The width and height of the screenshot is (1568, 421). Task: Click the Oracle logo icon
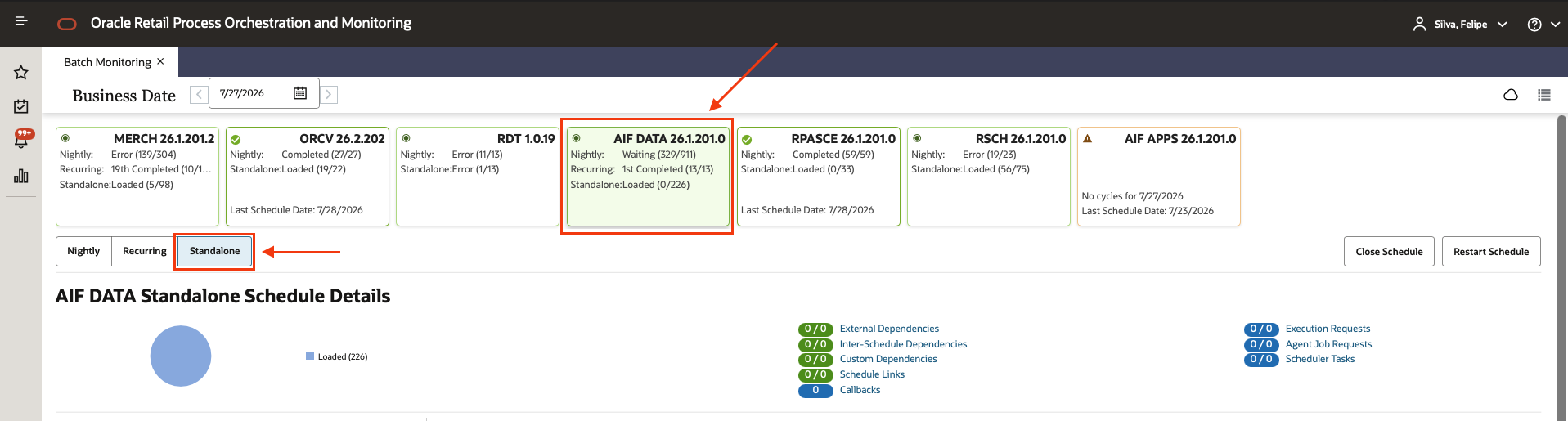(x=67, y=24)
